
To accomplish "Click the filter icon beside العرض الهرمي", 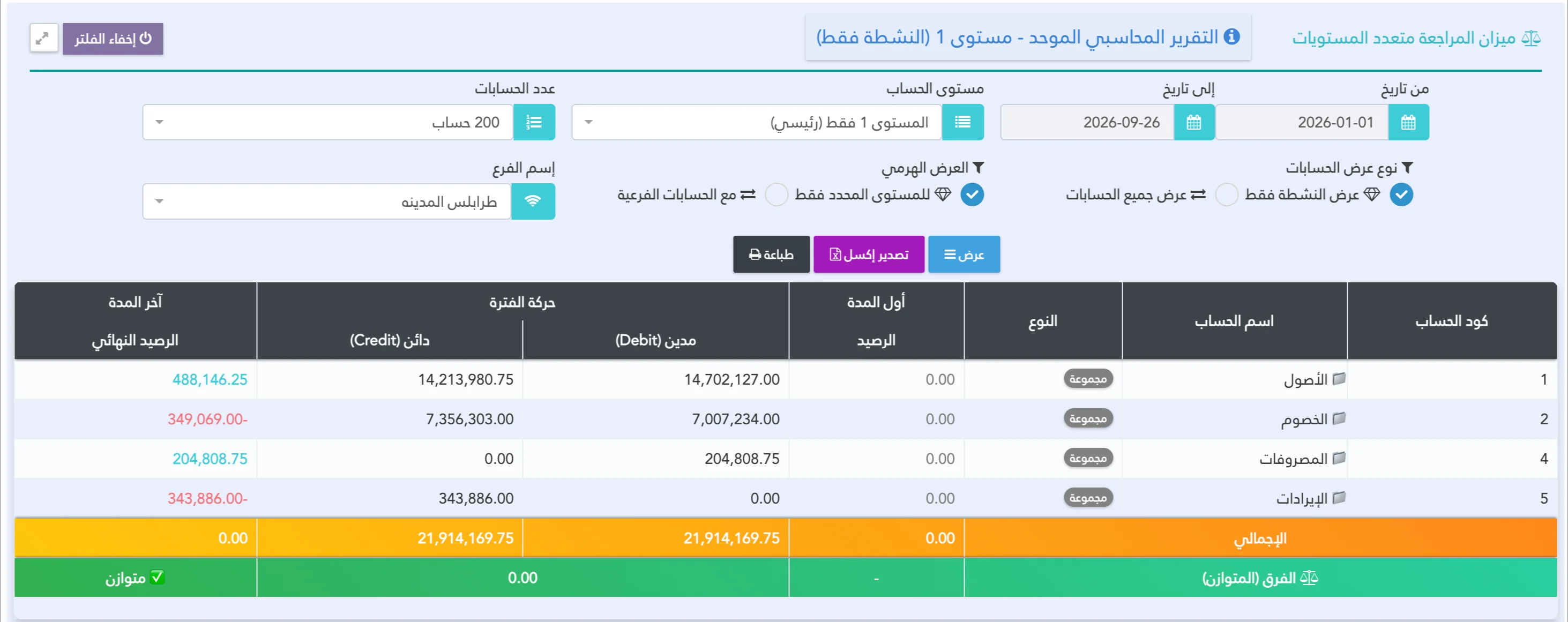I will 977,167.
